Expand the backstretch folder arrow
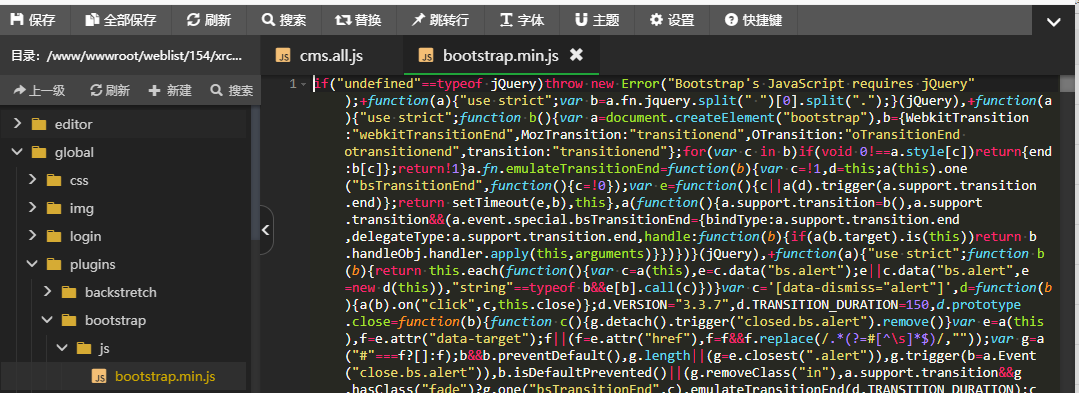1079x393 pixels. 47,292
